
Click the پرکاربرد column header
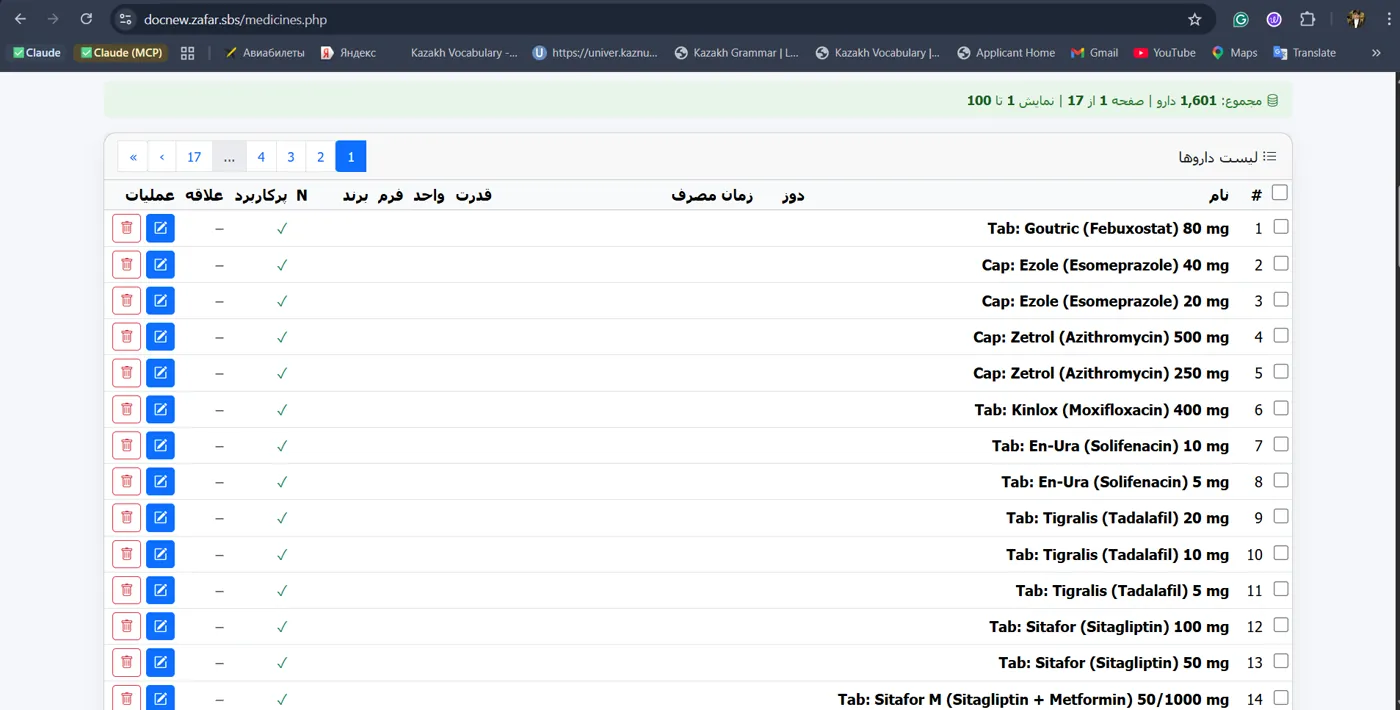click(261, 195)
